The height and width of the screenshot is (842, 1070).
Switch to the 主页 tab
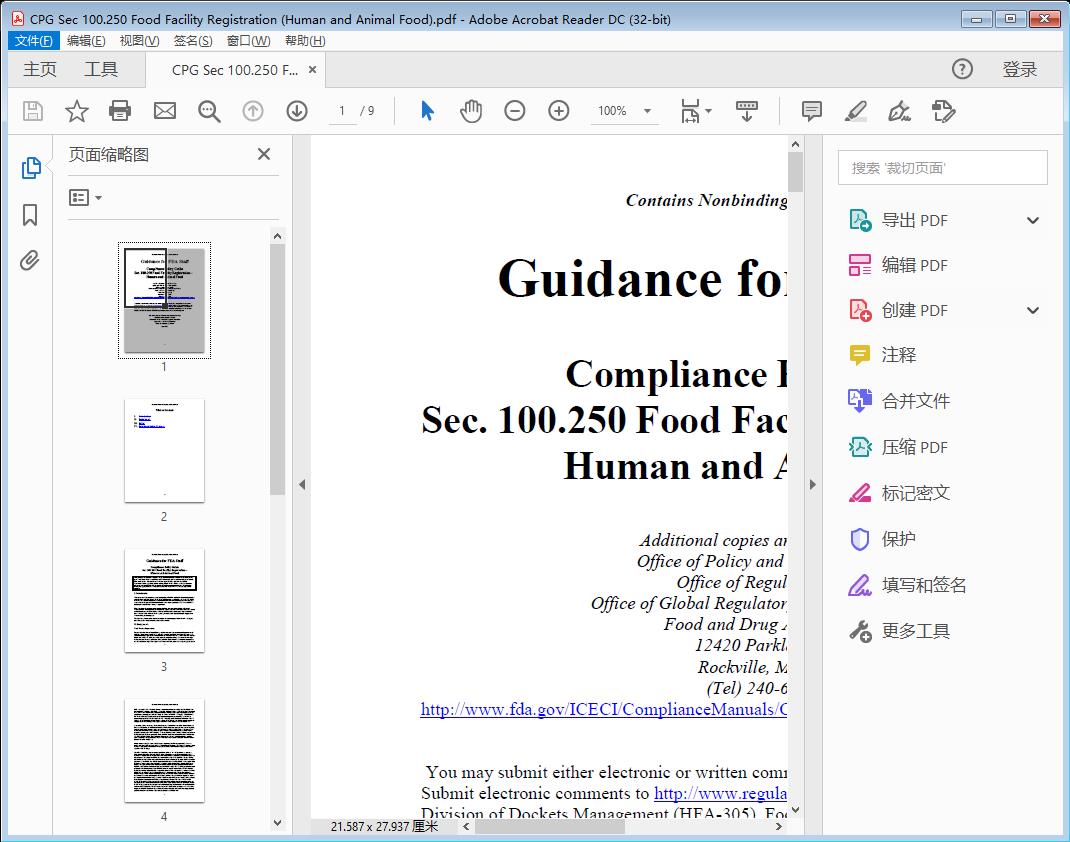click(x=40, y=69)
